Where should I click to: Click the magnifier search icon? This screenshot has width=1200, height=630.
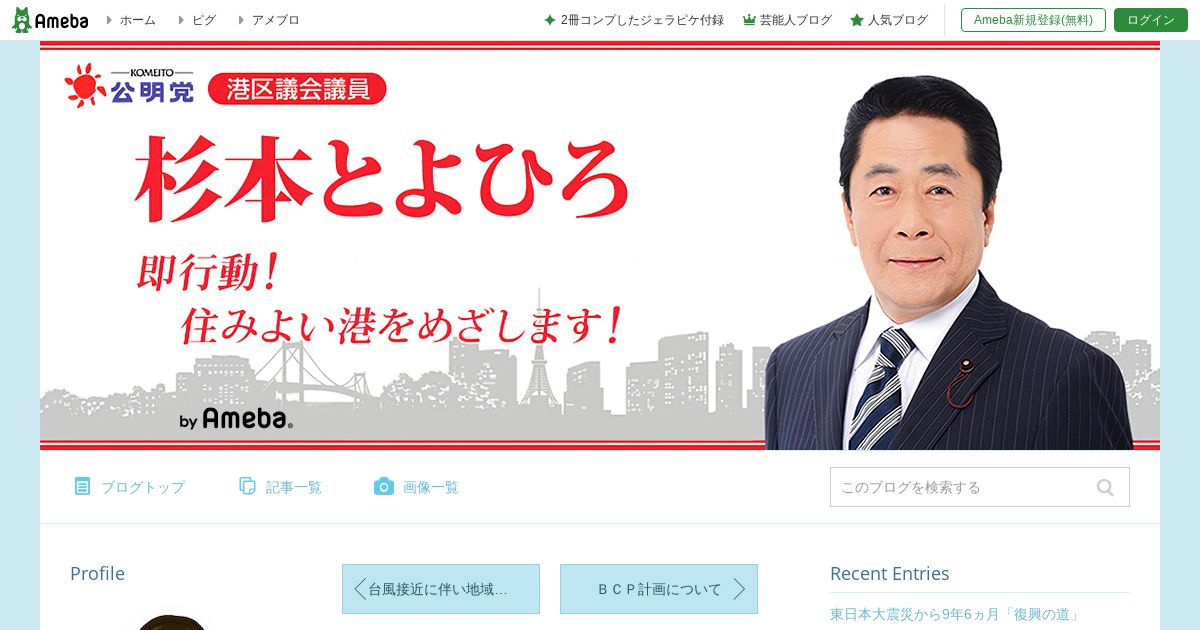tap(1105, 487)
